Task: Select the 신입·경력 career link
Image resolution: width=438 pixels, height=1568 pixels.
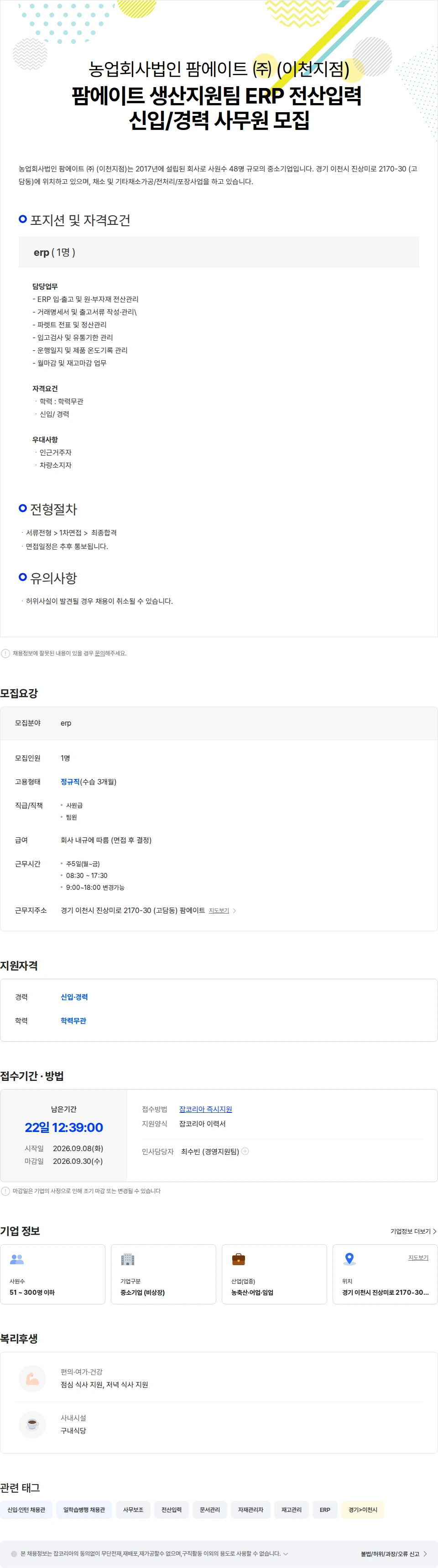Action: click(x=74, y=997)
